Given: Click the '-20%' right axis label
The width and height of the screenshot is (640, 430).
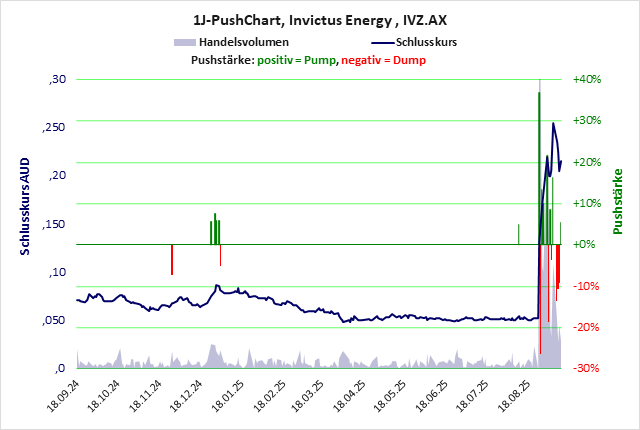Looking at the screenshot, I should coord(586,327).
